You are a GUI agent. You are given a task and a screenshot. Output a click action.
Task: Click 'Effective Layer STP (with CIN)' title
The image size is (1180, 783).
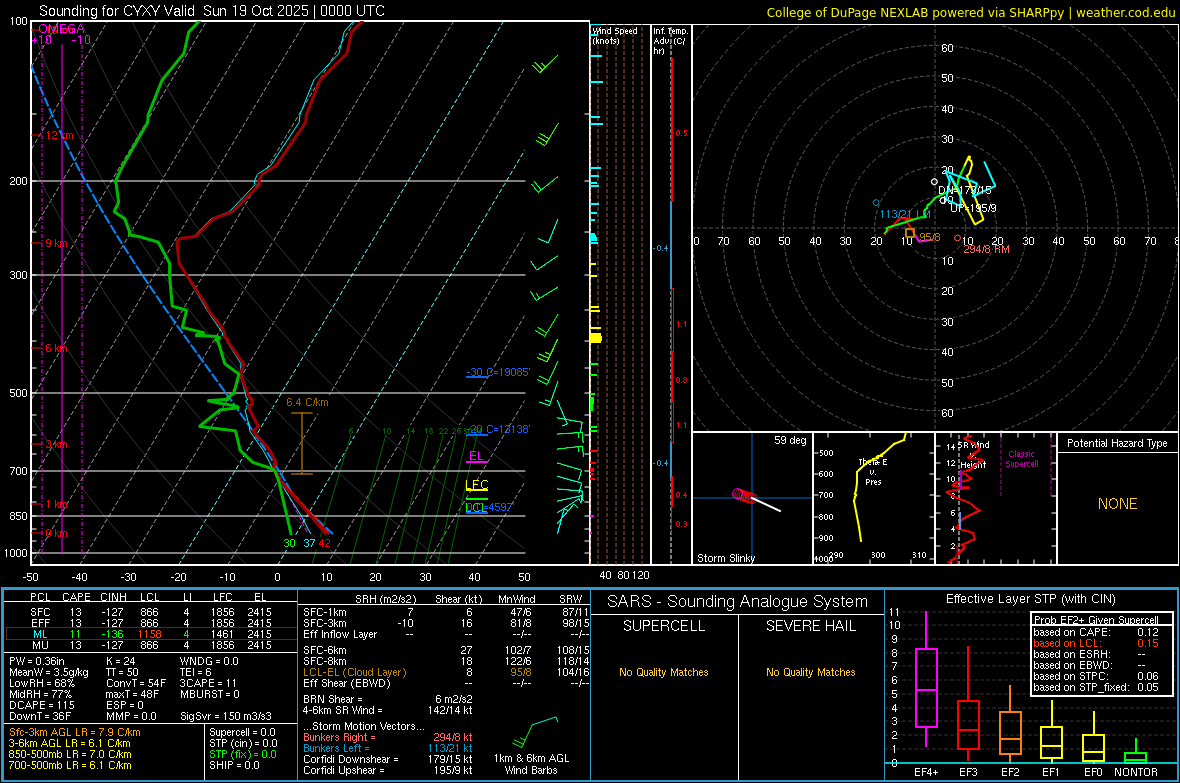[1030, 599]
